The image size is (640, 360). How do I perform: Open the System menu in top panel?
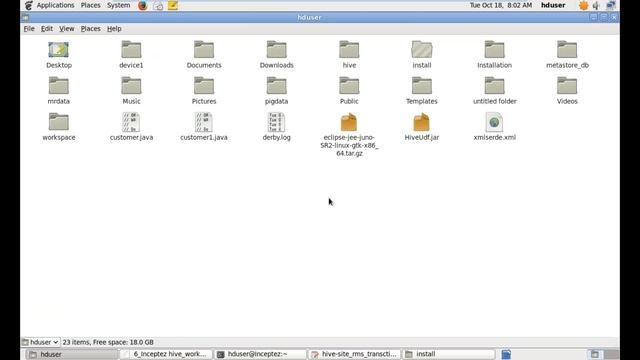click(119, 5)
